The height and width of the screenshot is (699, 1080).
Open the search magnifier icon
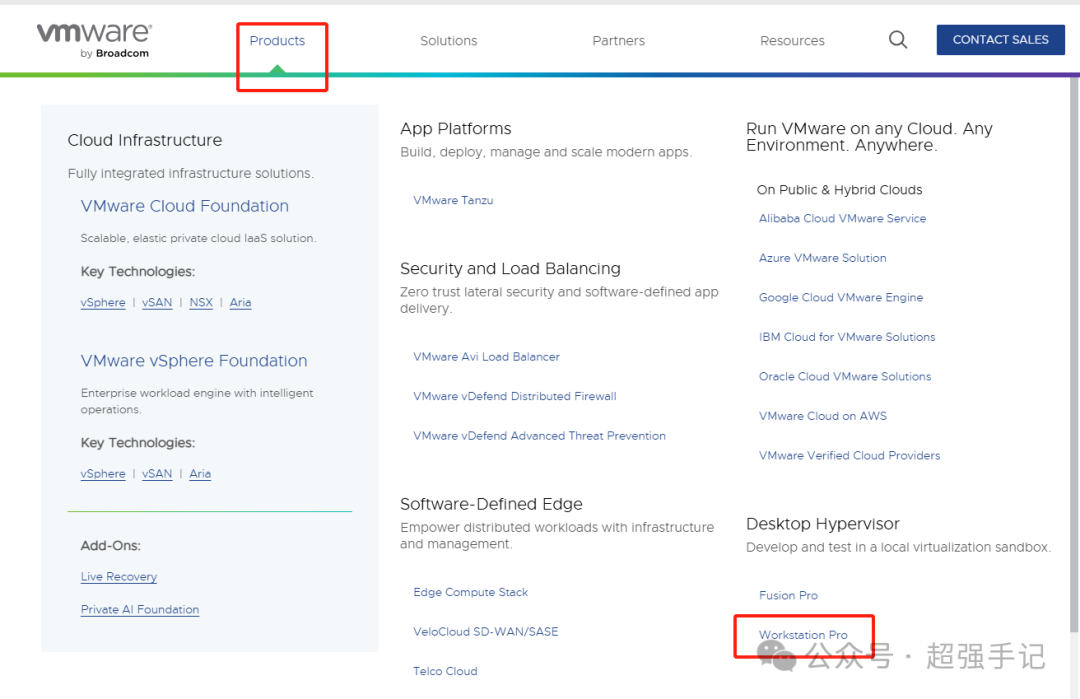[897, 39]
